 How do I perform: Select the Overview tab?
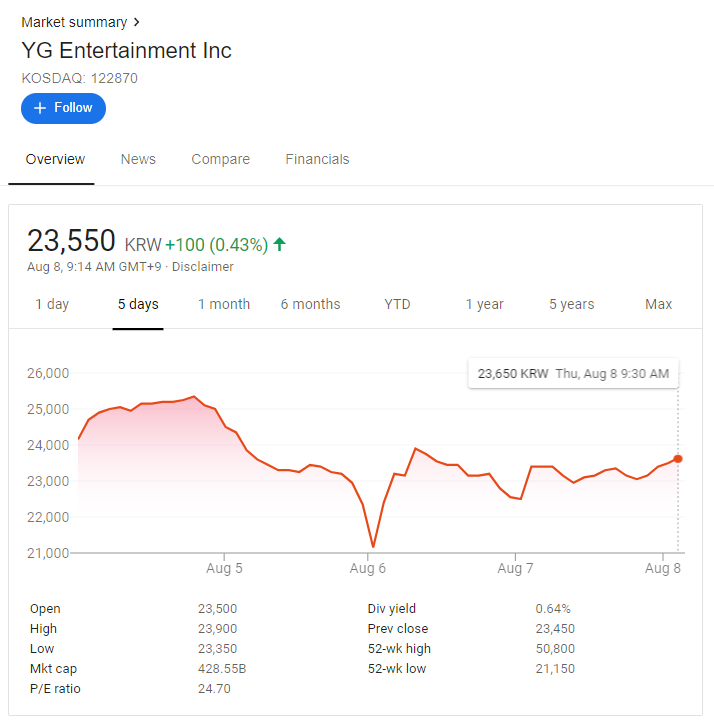[x=55, y=159]
